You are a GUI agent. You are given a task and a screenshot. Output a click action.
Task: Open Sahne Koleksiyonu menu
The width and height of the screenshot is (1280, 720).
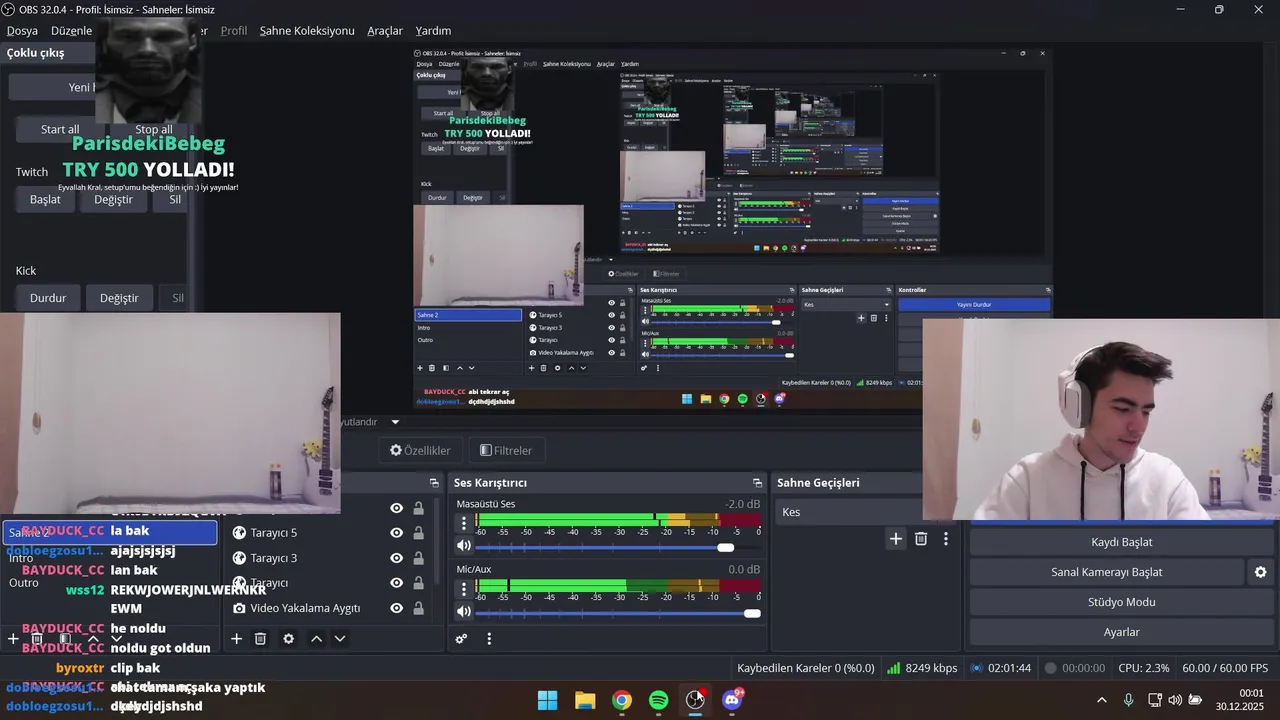click(x=307, y=31)
